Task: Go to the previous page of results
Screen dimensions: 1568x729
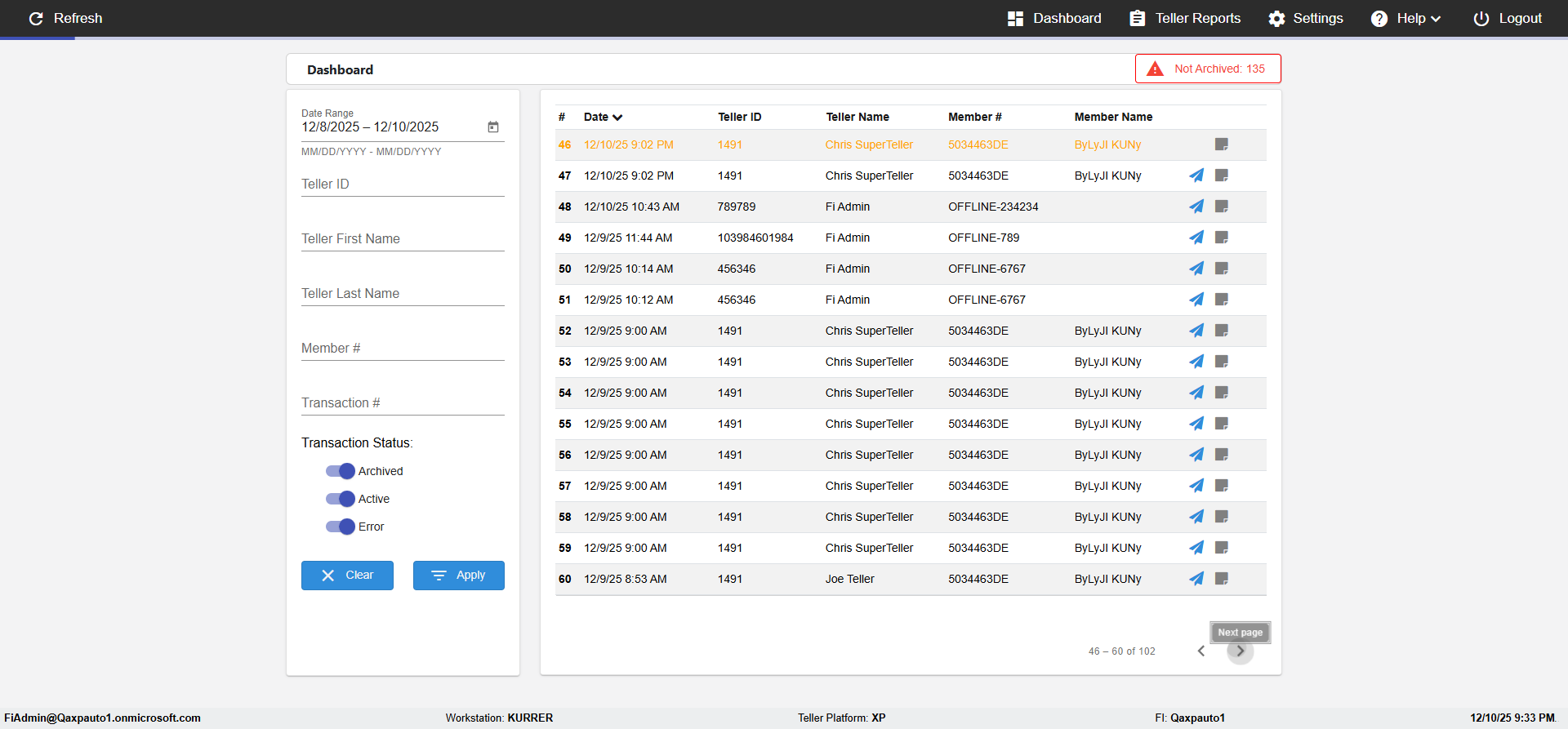Action: (1201, 651)
